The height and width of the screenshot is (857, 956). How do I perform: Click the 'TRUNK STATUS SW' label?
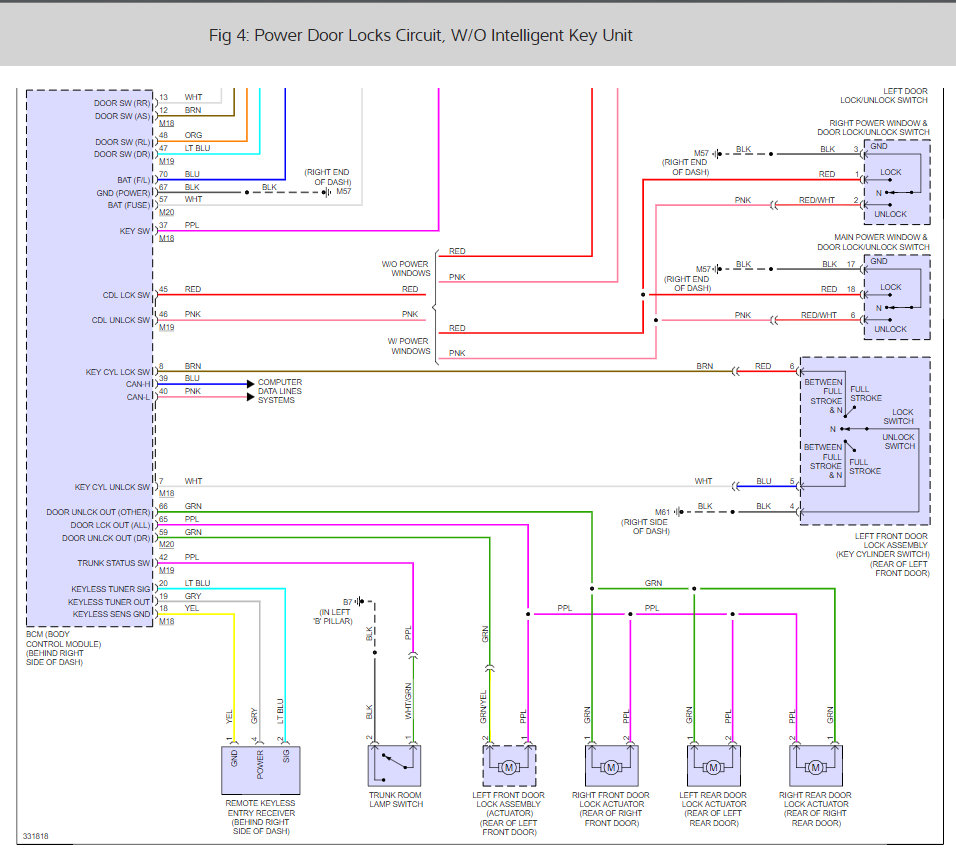click(x=113, y=563)
